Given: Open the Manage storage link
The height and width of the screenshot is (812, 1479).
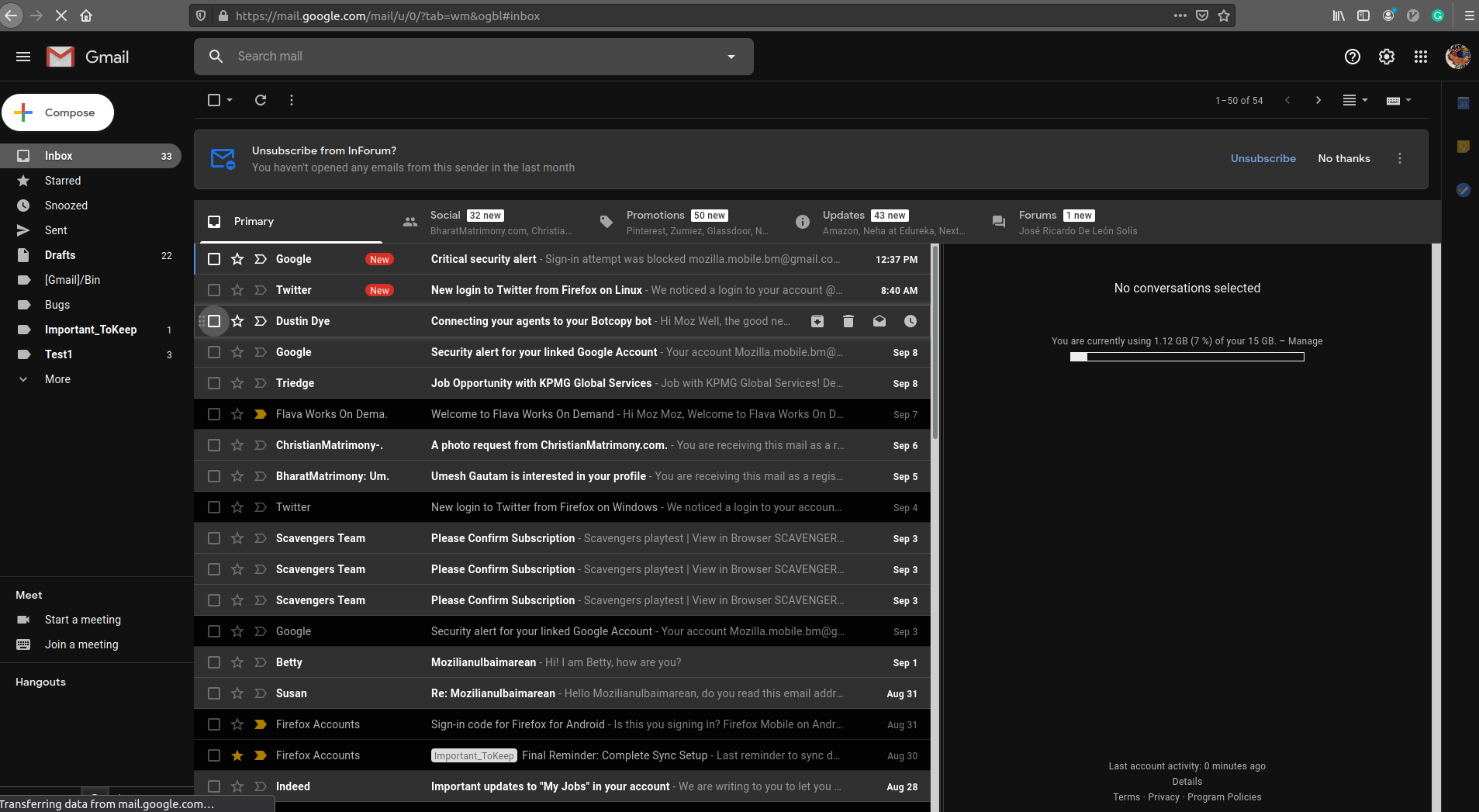Looking at the screenshot, I should click(1306, 340).
